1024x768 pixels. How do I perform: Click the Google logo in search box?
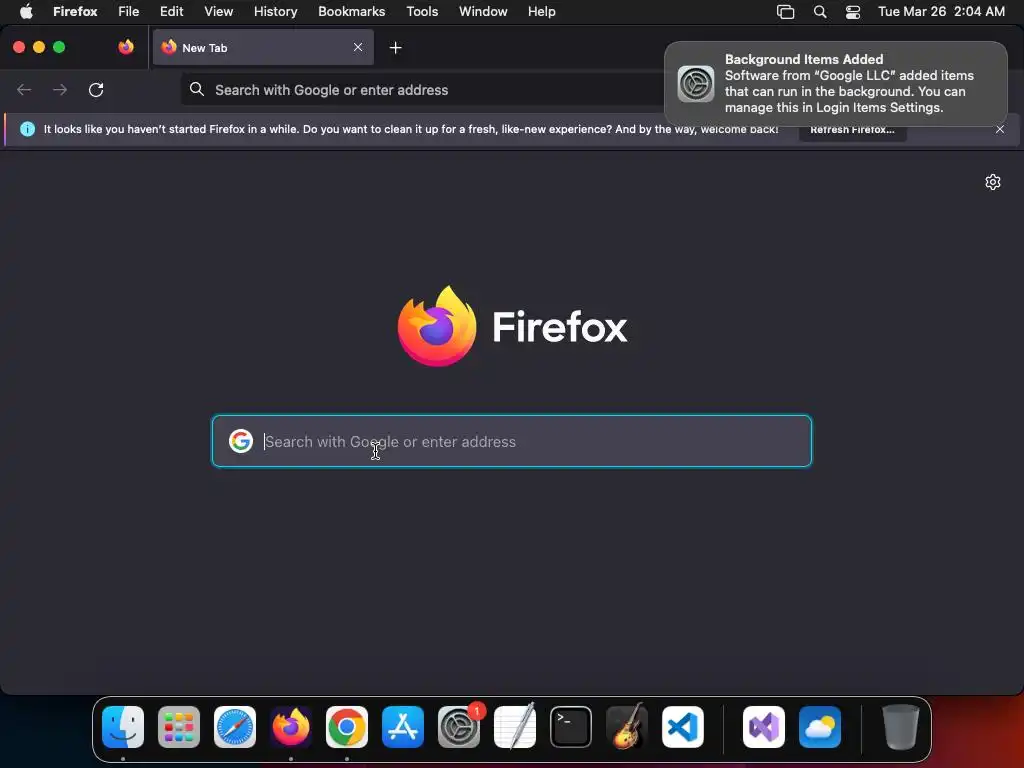241,441
